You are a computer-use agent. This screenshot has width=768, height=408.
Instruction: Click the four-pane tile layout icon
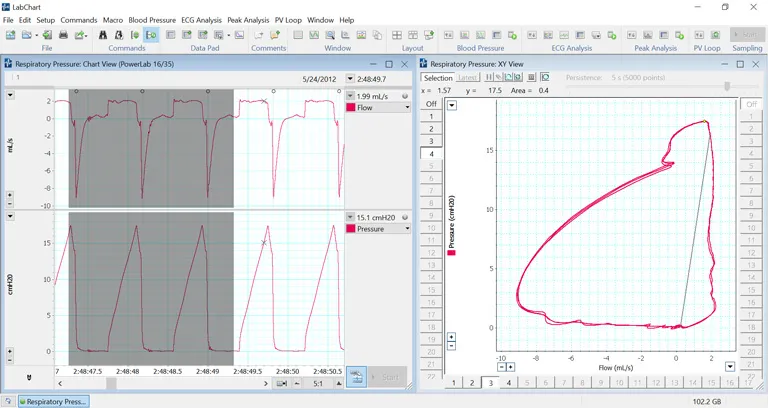pyautogui.click(x=397, y=35)
